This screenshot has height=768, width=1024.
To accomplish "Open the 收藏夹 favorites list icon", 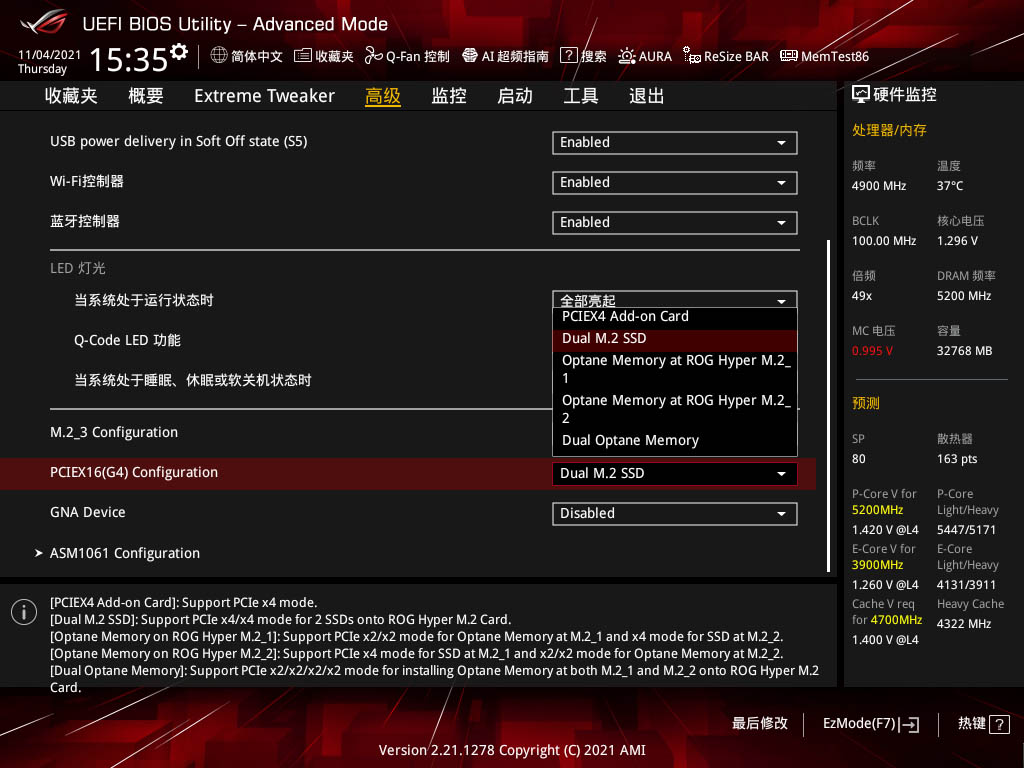I will tap(302, 56).
